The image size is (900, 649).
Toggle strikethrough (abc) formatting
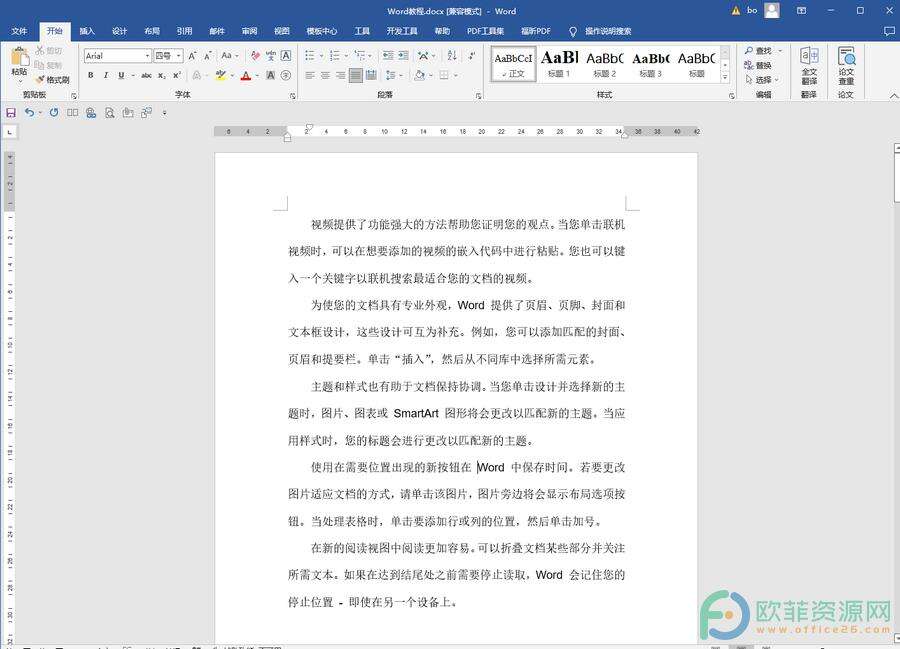coord(146,75)
